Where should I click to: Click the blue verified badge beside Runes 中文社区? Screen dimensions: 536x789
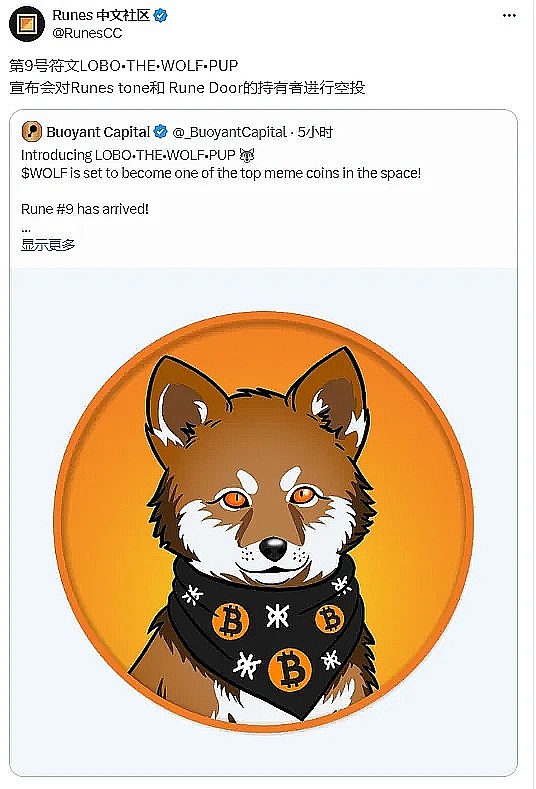(160, 16)
